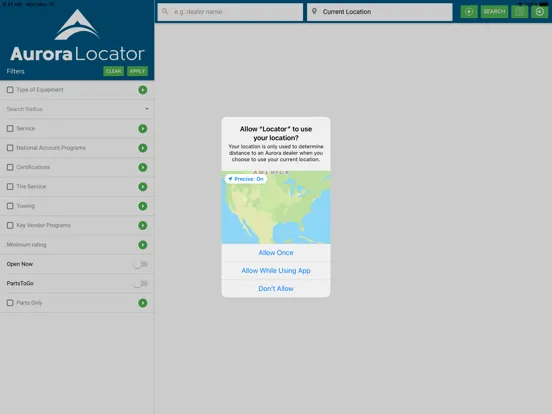
Task: Click the CLEAR filters button
Action: click(x=113, y=71)
